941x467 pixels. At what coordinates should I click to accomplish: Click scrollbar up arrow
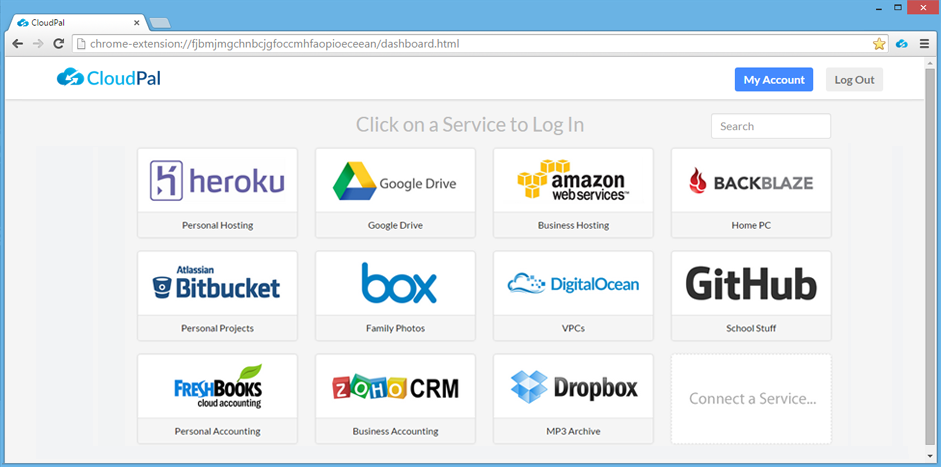(930, 62)
